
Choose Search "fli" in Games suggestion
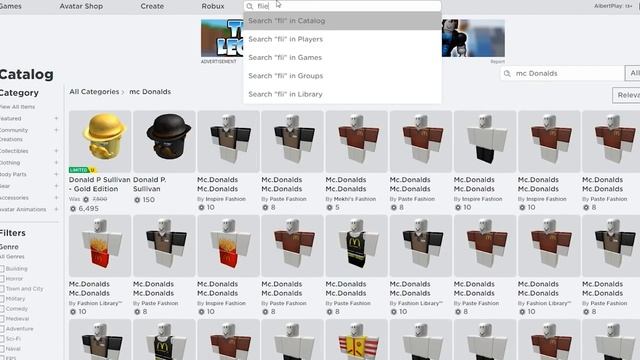tap(342, 58)
